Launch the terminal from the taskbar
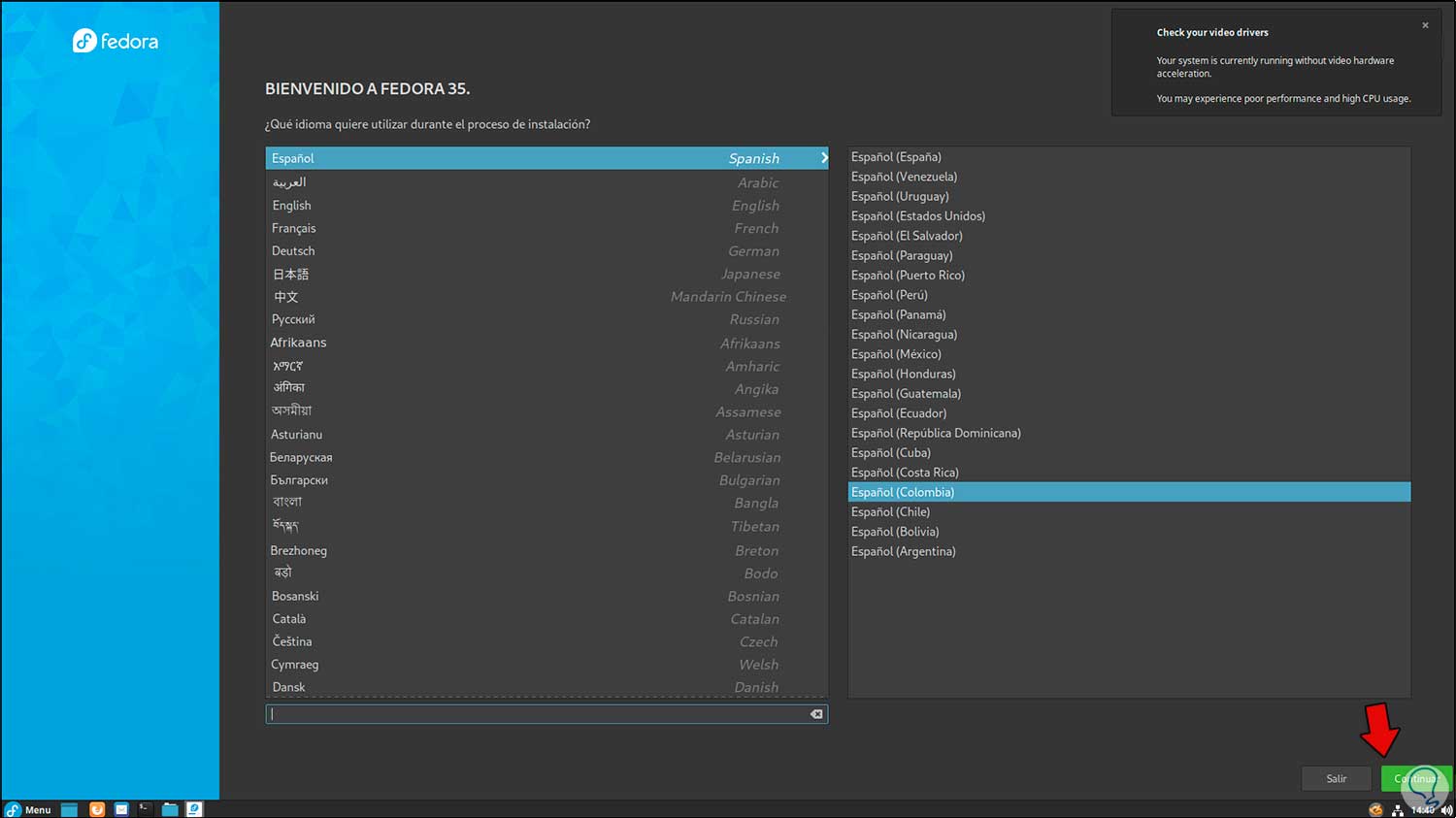Image resolution: width=1456 pixels, height=818 pixels. pyautogui.click(x=145, y=808)
